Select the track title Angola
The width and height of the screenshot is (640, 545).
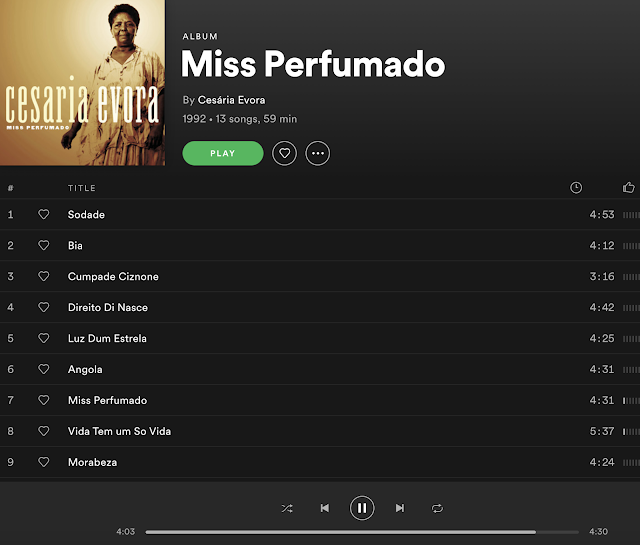click(85, 369)
